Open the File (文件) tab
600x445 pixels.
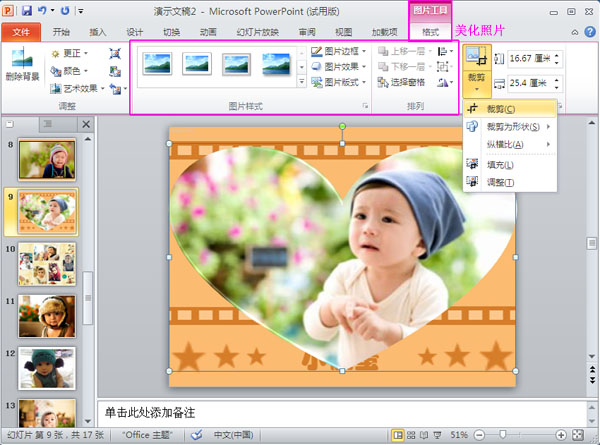(21, 32)
